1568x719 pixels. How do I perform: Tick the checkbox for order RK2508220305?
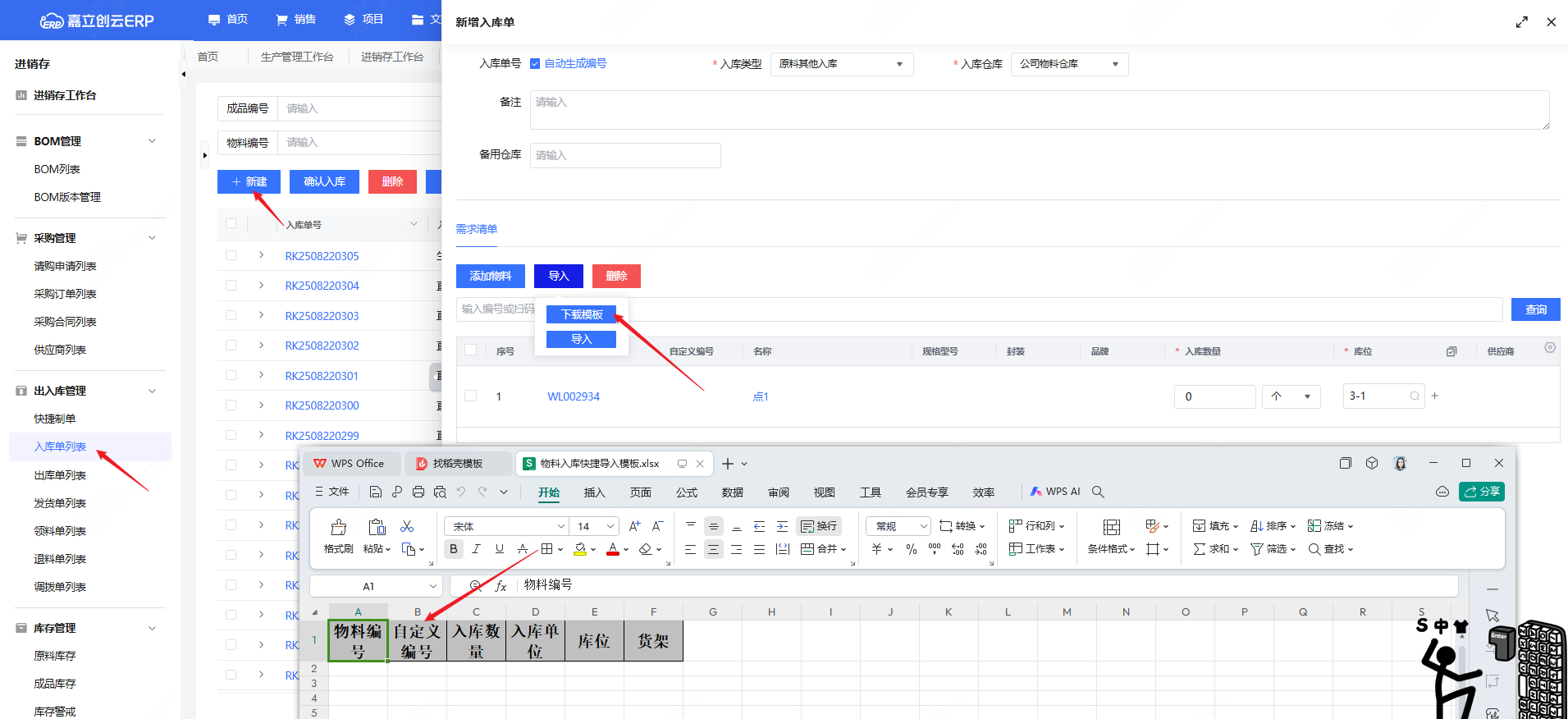click(x=231, y=255)
